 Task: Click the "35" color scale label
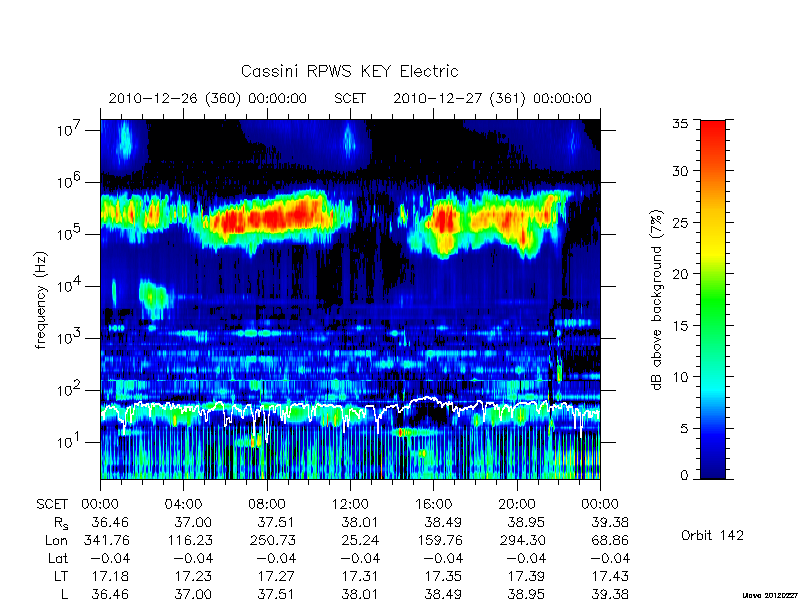[x=681, y=124]
